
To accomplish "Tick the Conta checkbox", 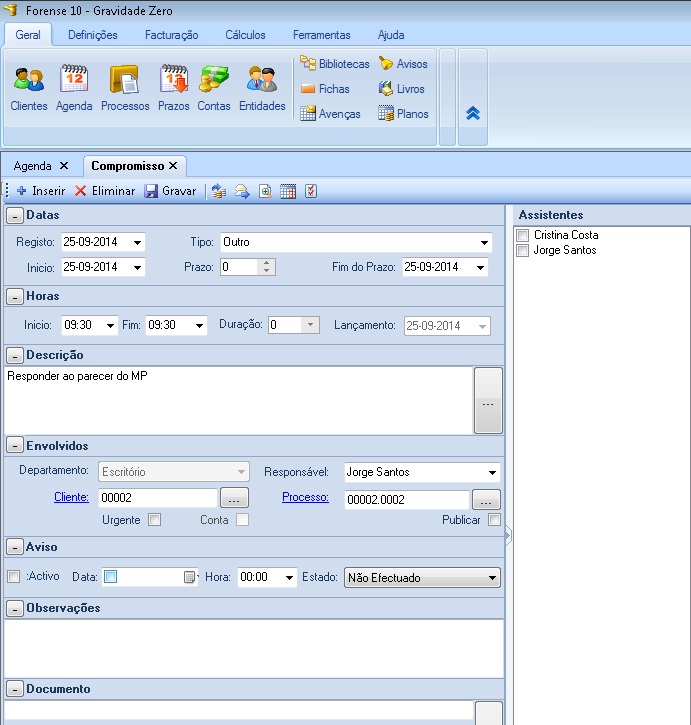I will click(x=242, y=520).
